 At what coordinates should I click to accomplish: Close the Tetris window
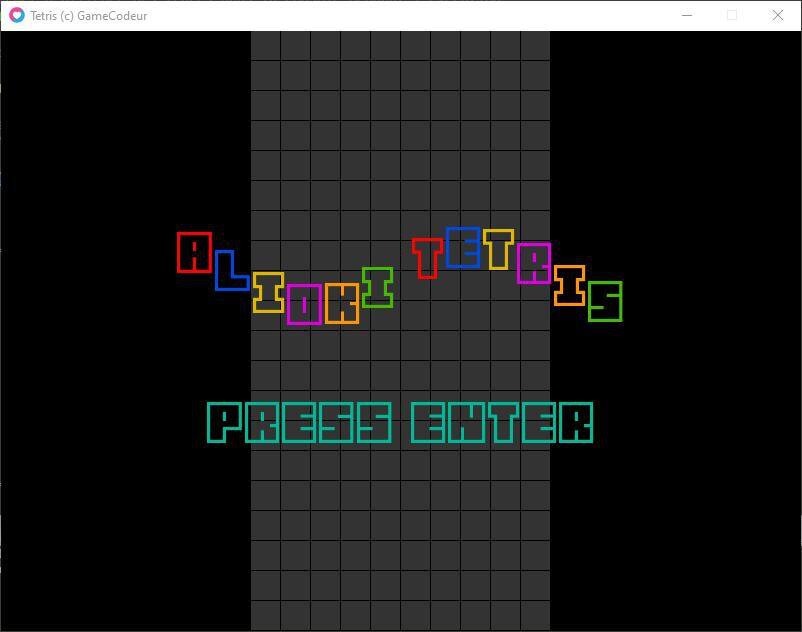[x=777, y=15]
